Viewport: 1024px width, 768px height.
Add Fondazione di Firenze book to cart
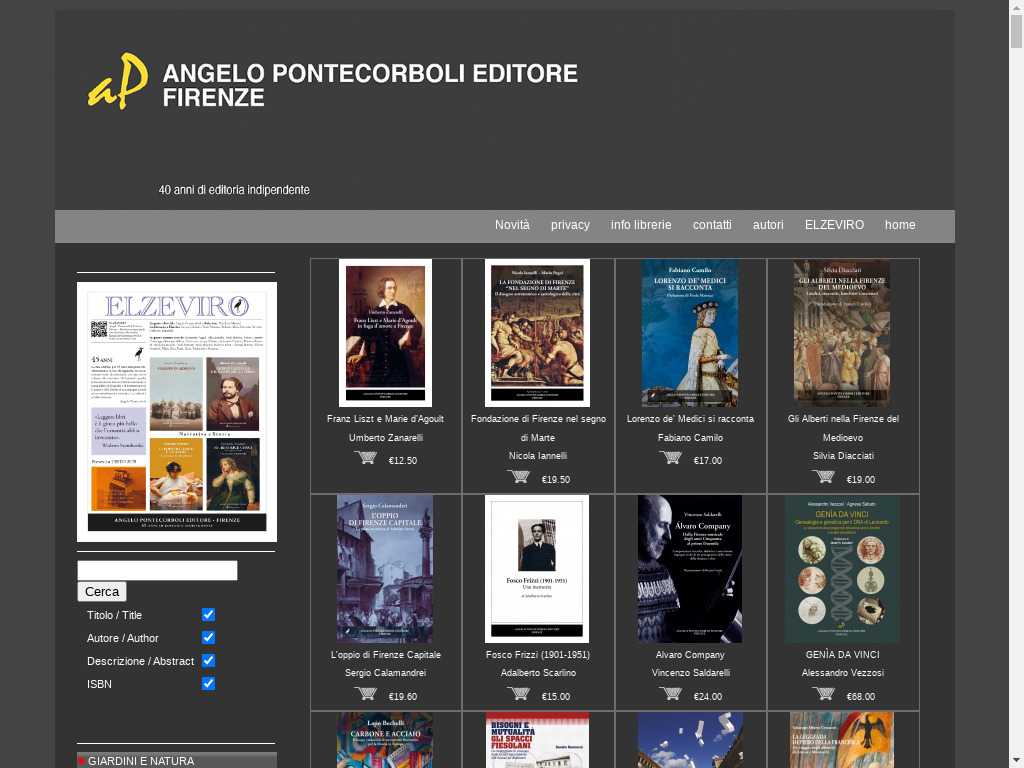coord(519,477)
